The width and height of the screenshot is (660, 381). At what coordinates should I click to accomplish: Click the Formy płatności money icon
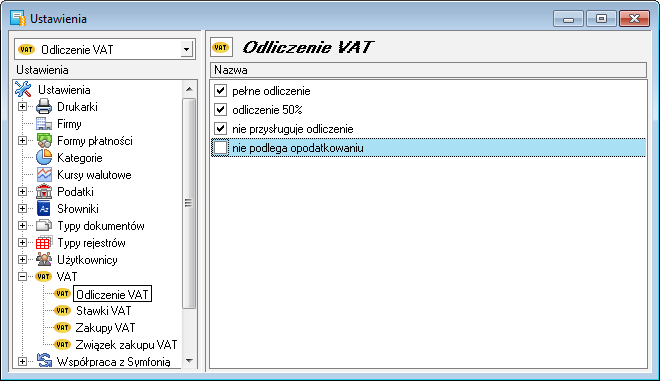pos(44,141)
